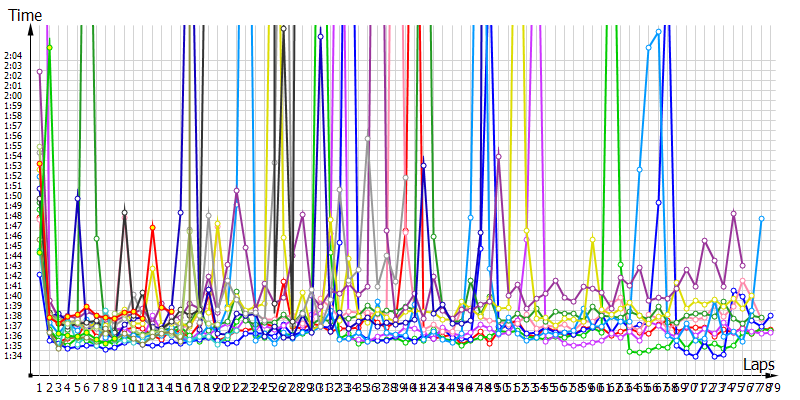Click lap number 9 on the horizontal axis

click(x=115, y=387)
